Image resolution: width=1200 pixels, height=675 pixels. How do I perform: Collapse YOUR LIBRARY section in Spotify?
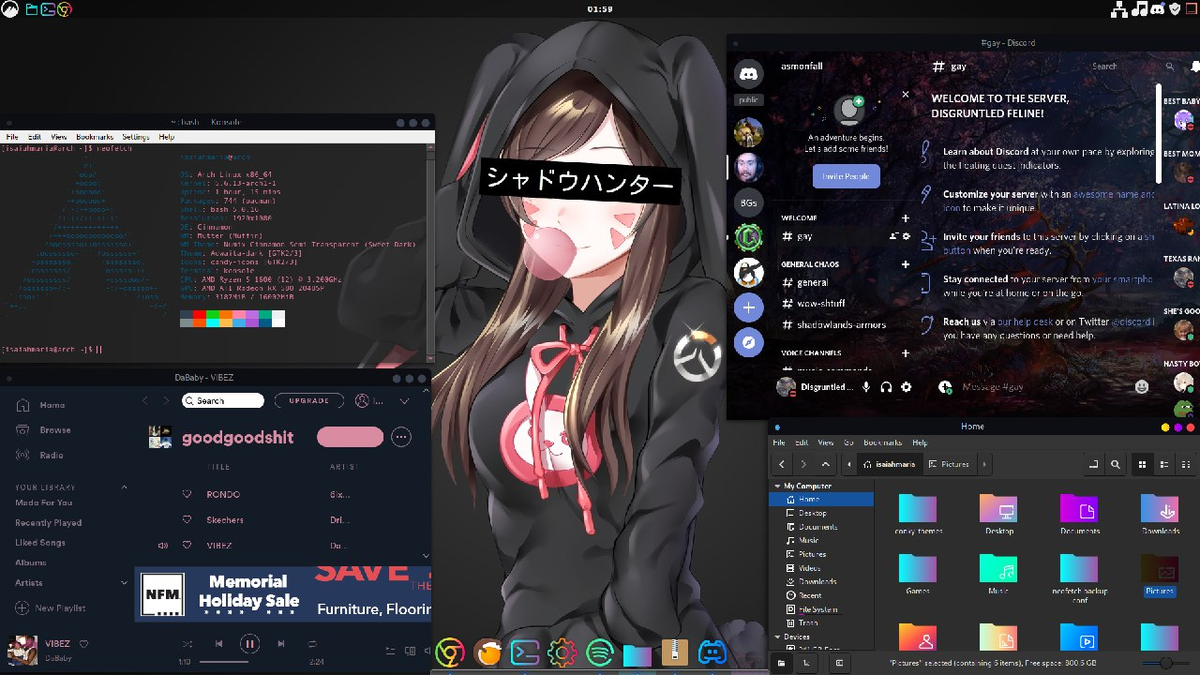point(125,487)
